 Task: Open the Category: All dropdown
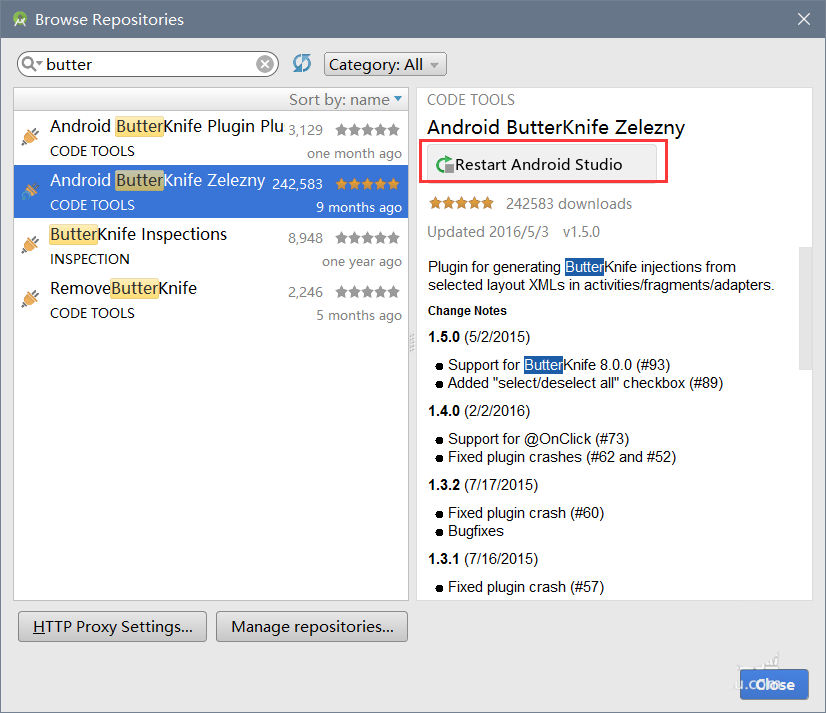pos(385,64)
